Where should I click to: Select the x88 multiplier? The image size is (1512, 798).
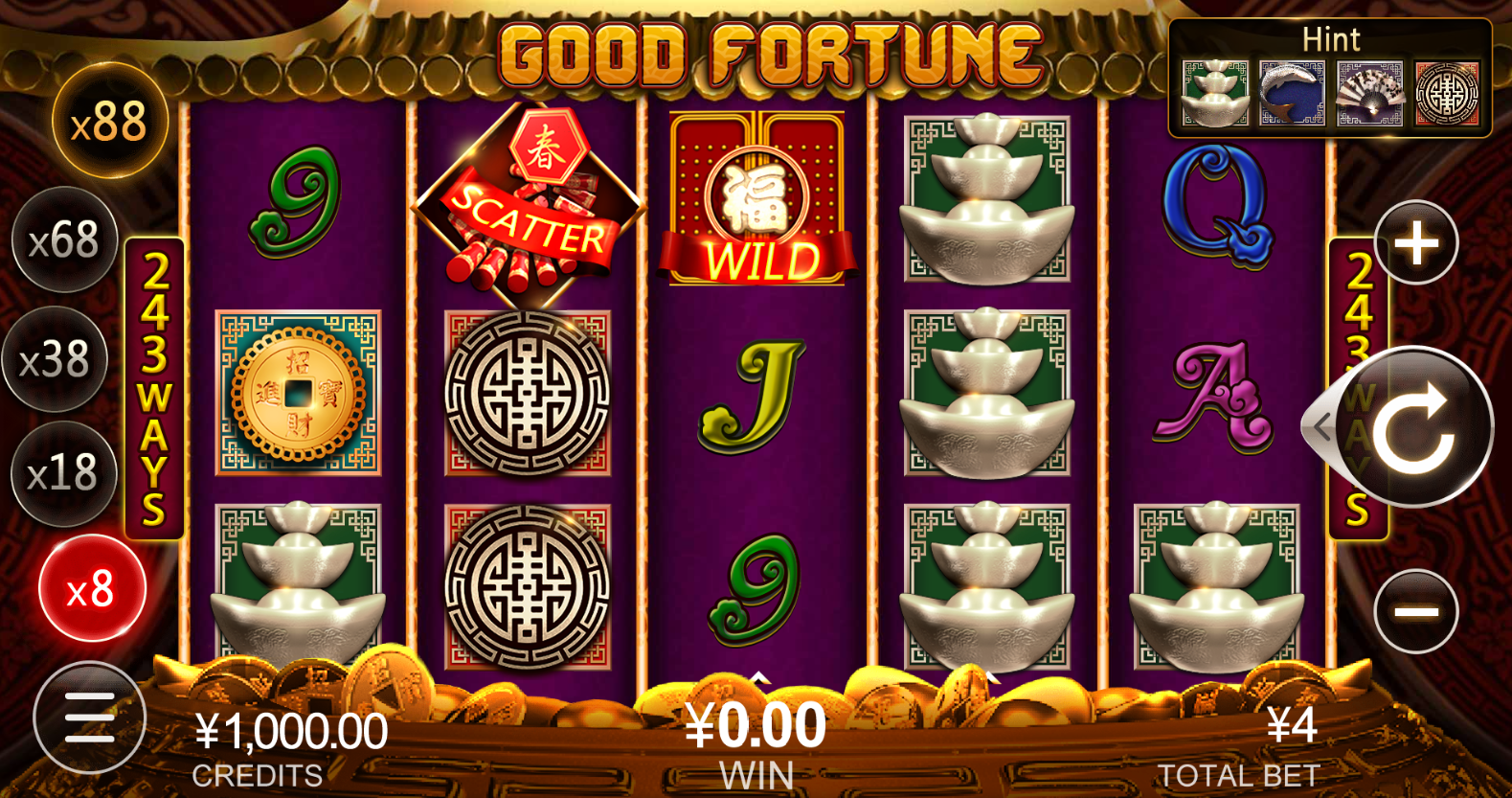(x=110, y=122)
